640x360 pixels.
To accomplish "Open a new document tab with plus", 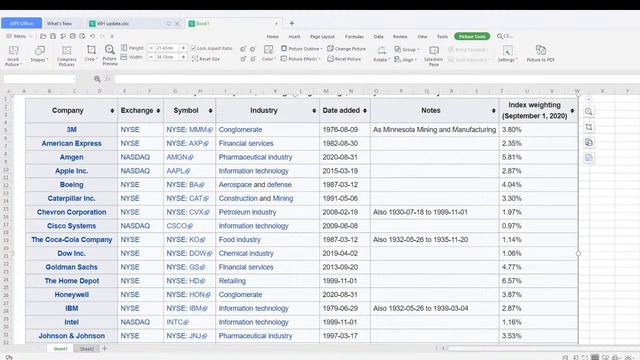I will click(x=291, y=23).
